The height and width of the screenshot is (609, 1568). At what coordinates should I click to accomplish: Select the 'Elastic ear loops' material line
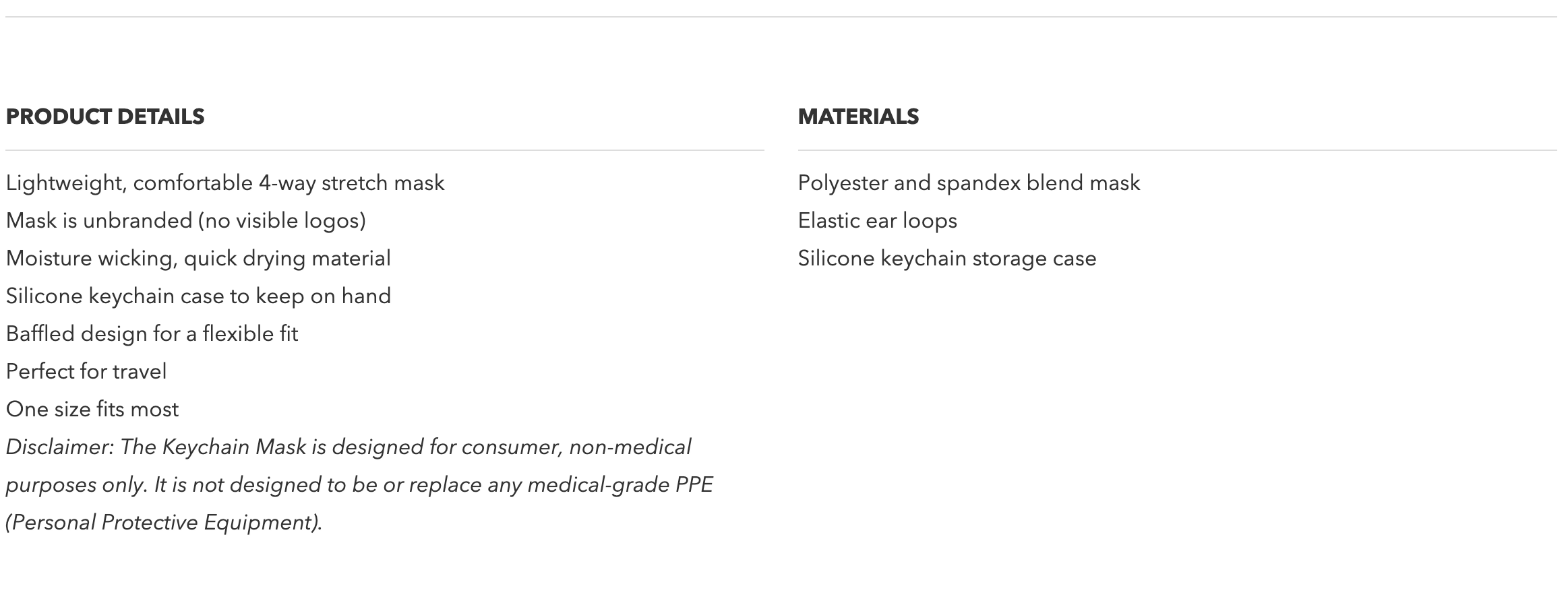877,221
